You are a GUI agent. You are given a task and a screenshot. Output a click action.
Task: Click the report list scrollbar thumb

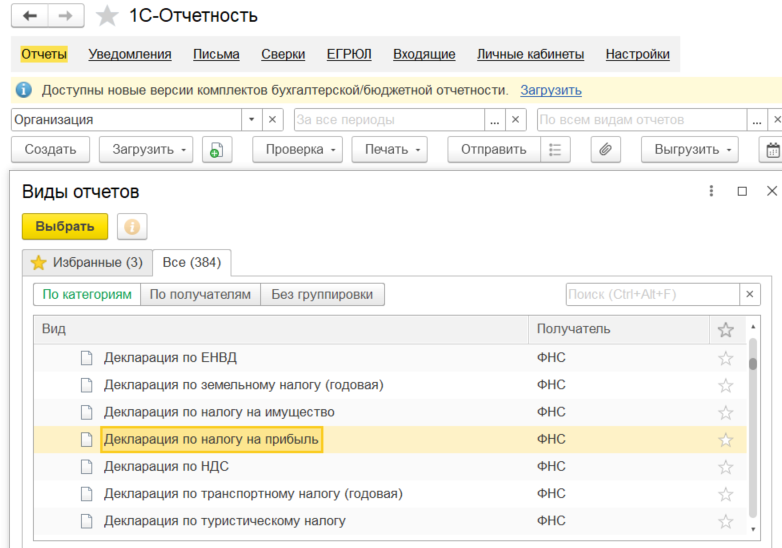coord(753,364)
